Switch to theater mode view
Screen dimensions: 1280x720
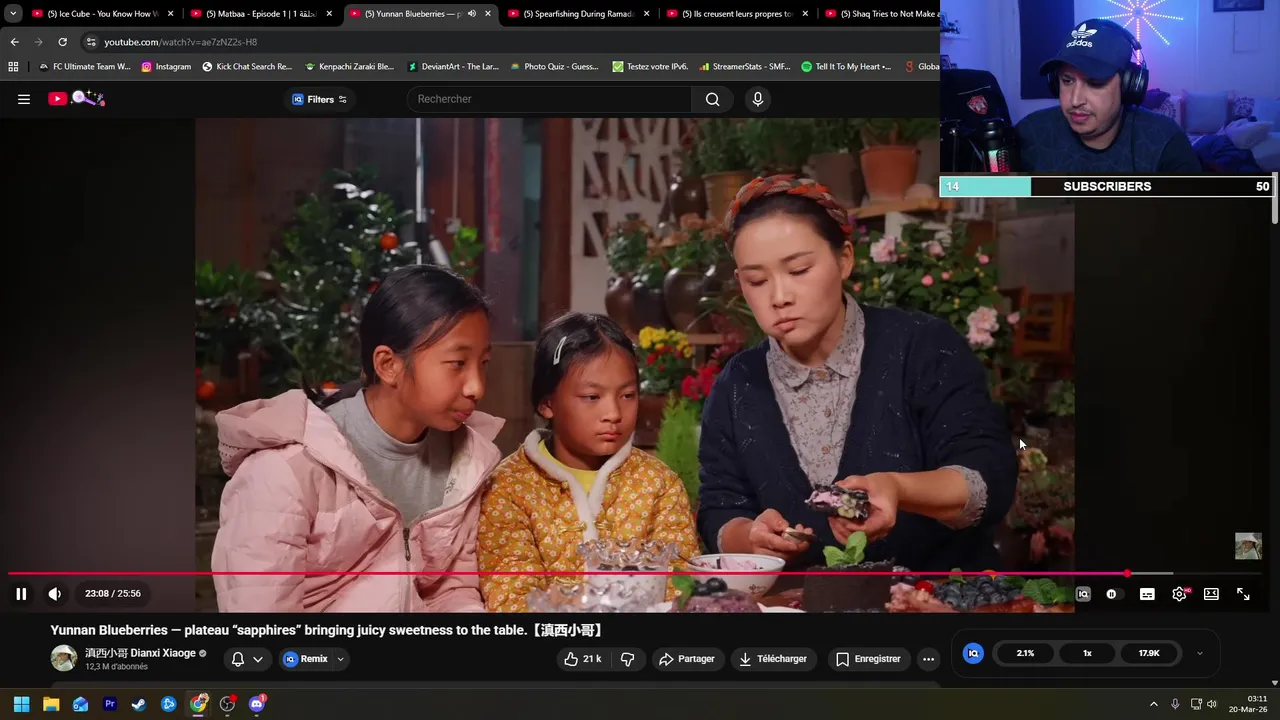(x=1211, y=594)
